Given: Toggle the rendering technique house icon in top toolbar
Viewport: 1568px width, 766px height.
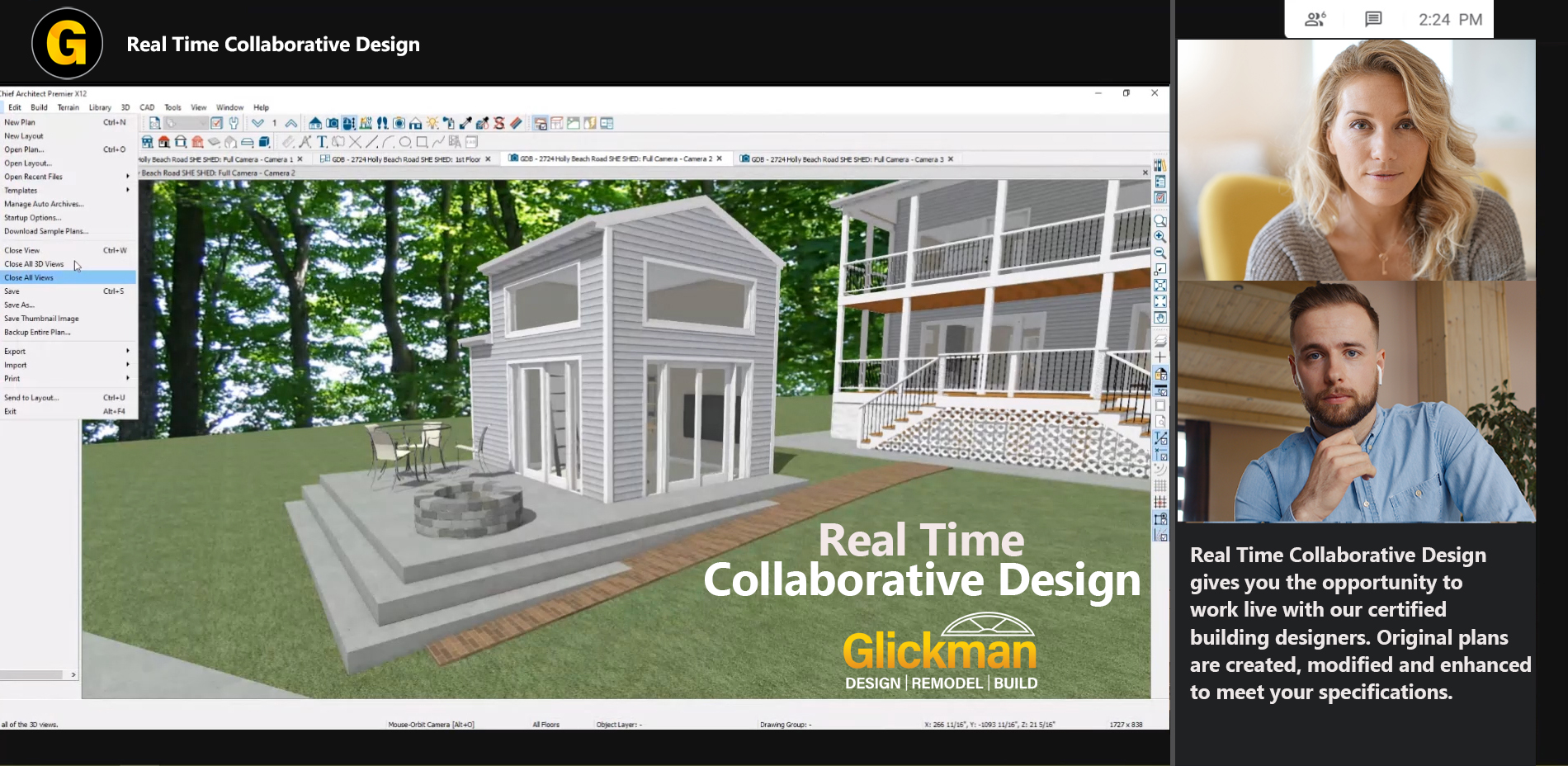Looking at the screenshot, I should coord(540,123).
